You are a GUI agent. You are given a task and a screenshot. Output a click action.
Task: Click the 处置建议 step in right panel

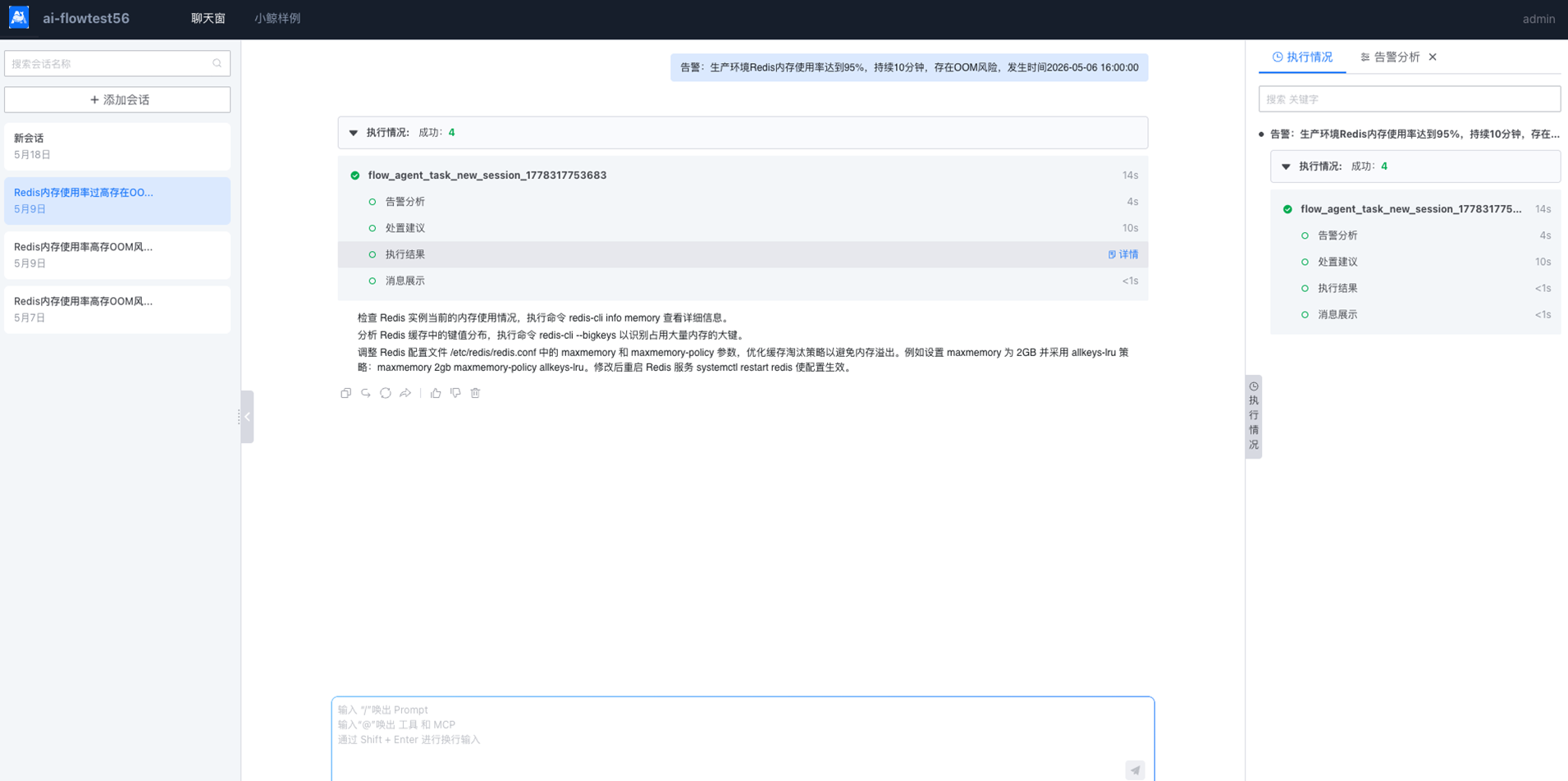[1415, 262]
